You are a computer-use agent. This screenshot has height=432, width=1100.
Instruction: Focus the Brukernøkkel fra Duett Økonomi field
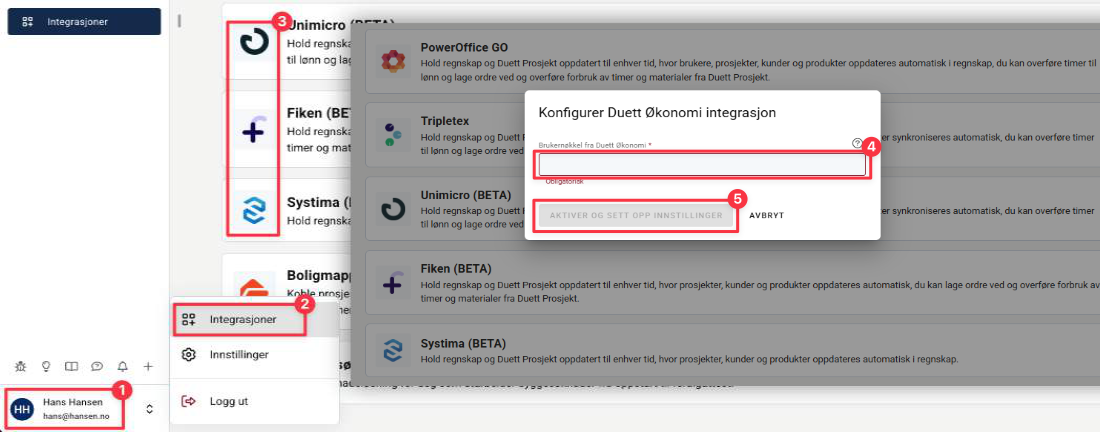702,165
